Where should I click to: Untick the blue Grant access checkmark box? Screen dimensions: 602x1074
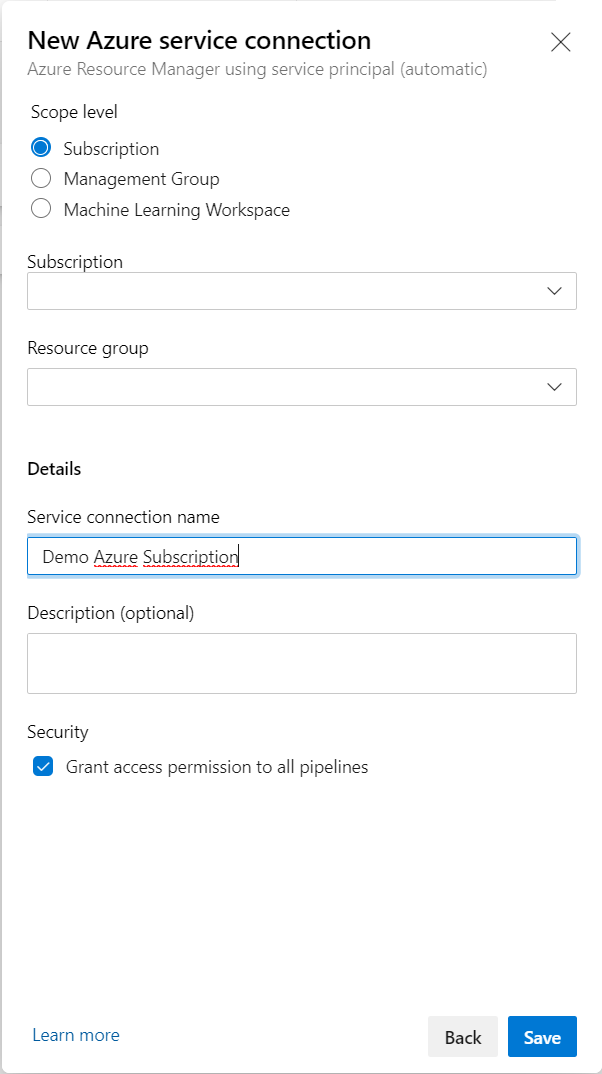coord(43,766)
